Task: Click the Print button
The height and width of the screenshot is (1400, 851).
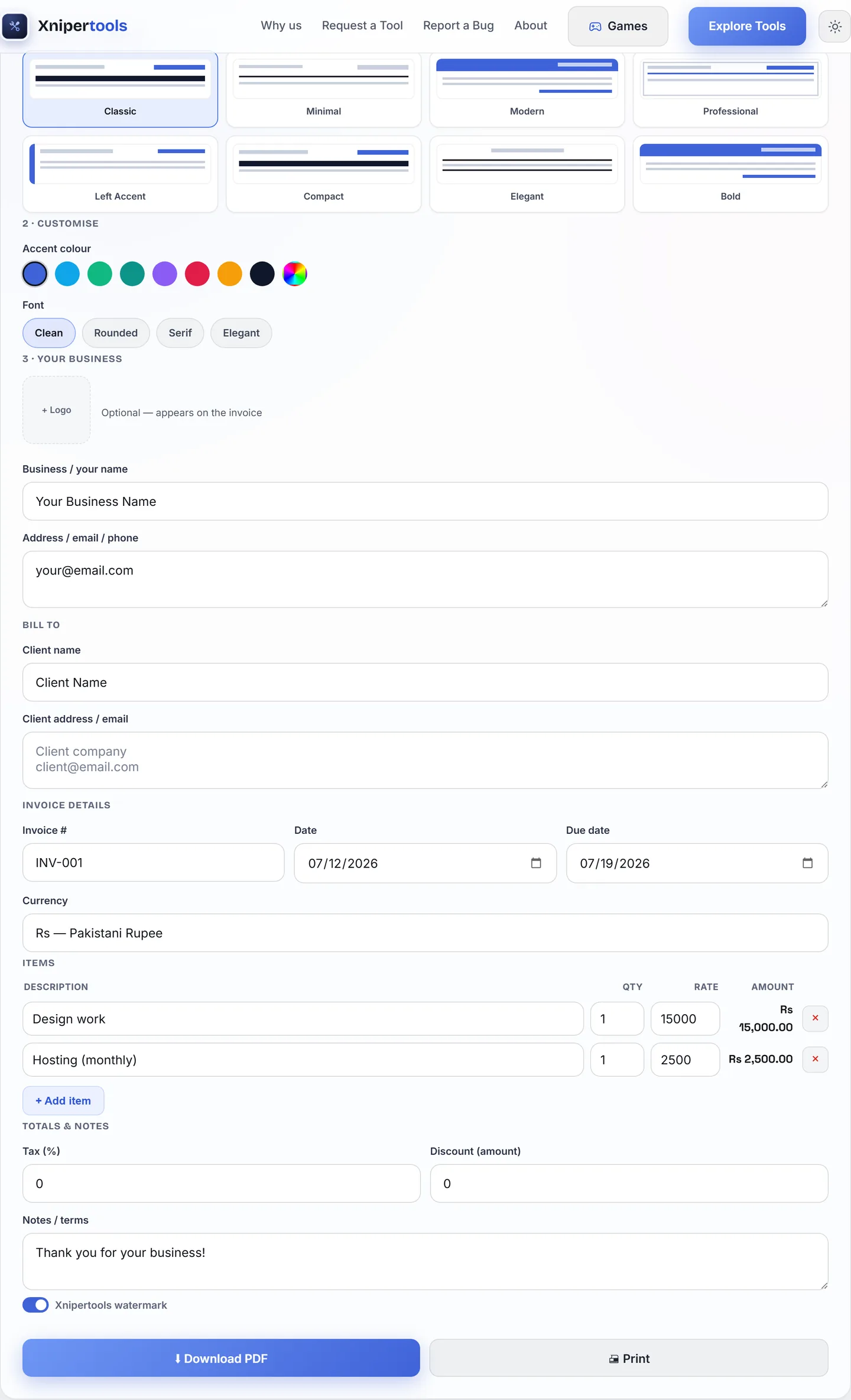Action: click(629, 1358)
